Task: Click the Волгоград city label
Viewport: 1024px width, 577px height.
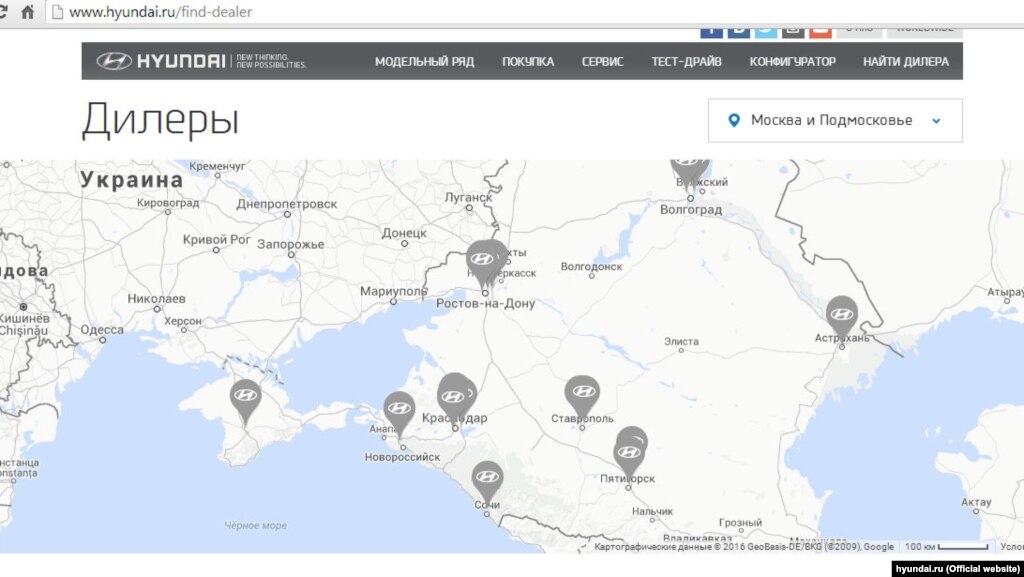Action: coord(691,210)
